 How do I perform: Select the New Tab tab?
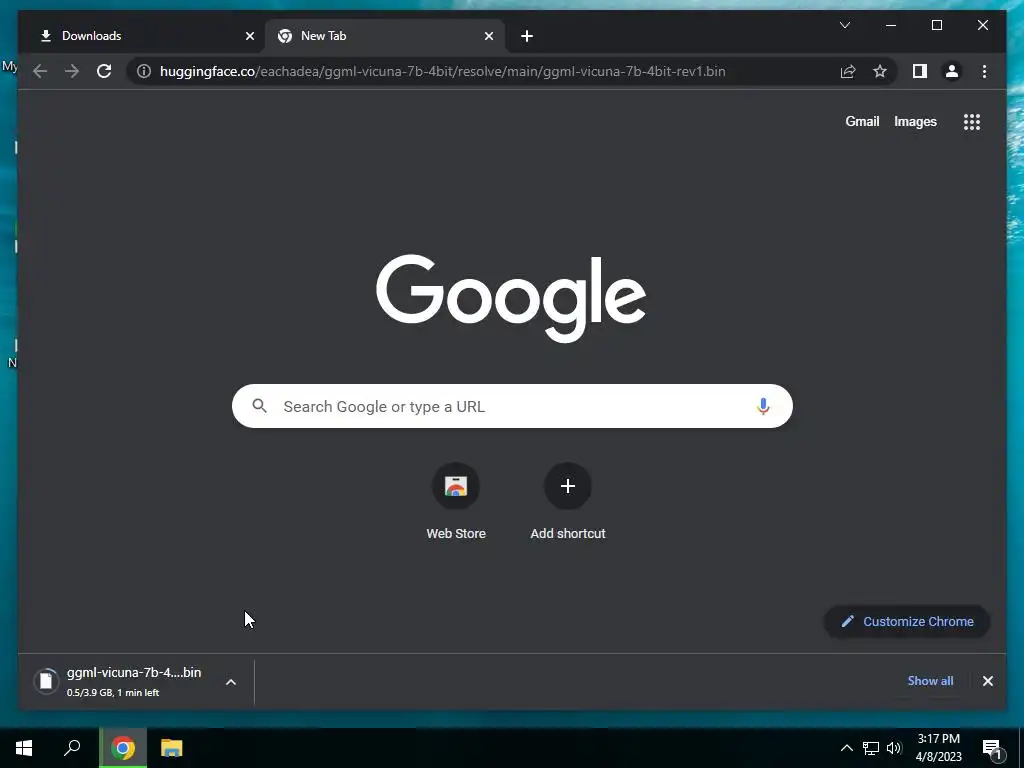pyautogui.click(x=384, y=36)
